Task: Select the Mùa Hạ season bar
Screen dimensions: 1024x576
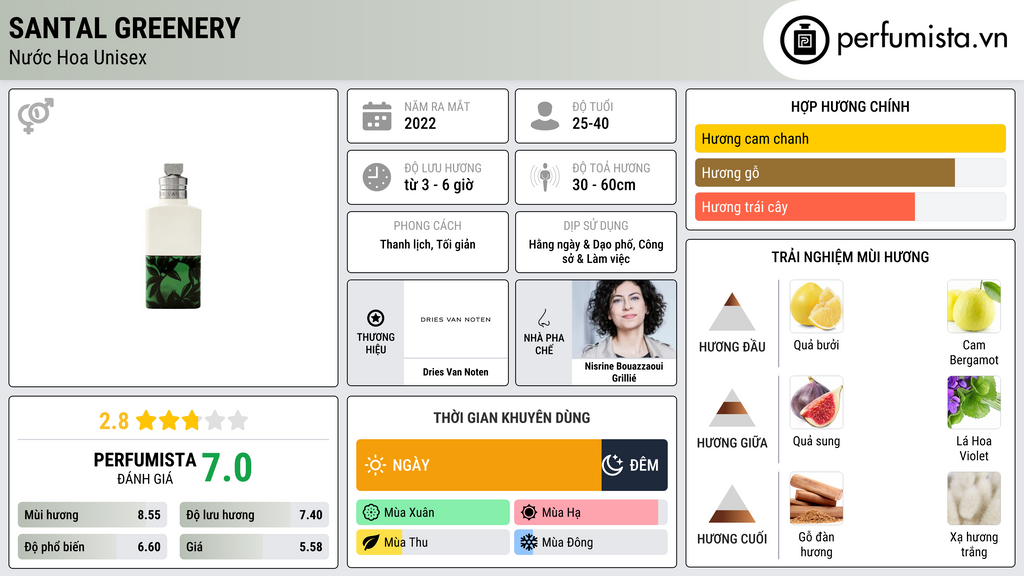Action: [x=591, y=513]
